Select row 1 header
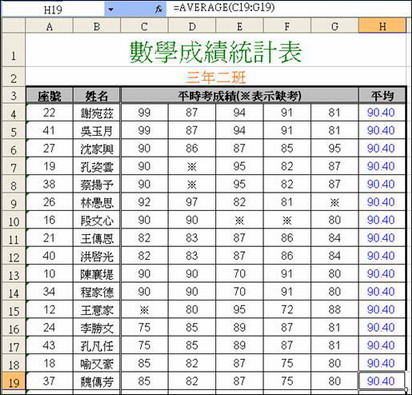This screenshot has height=395, width=412. pos(13,50)
